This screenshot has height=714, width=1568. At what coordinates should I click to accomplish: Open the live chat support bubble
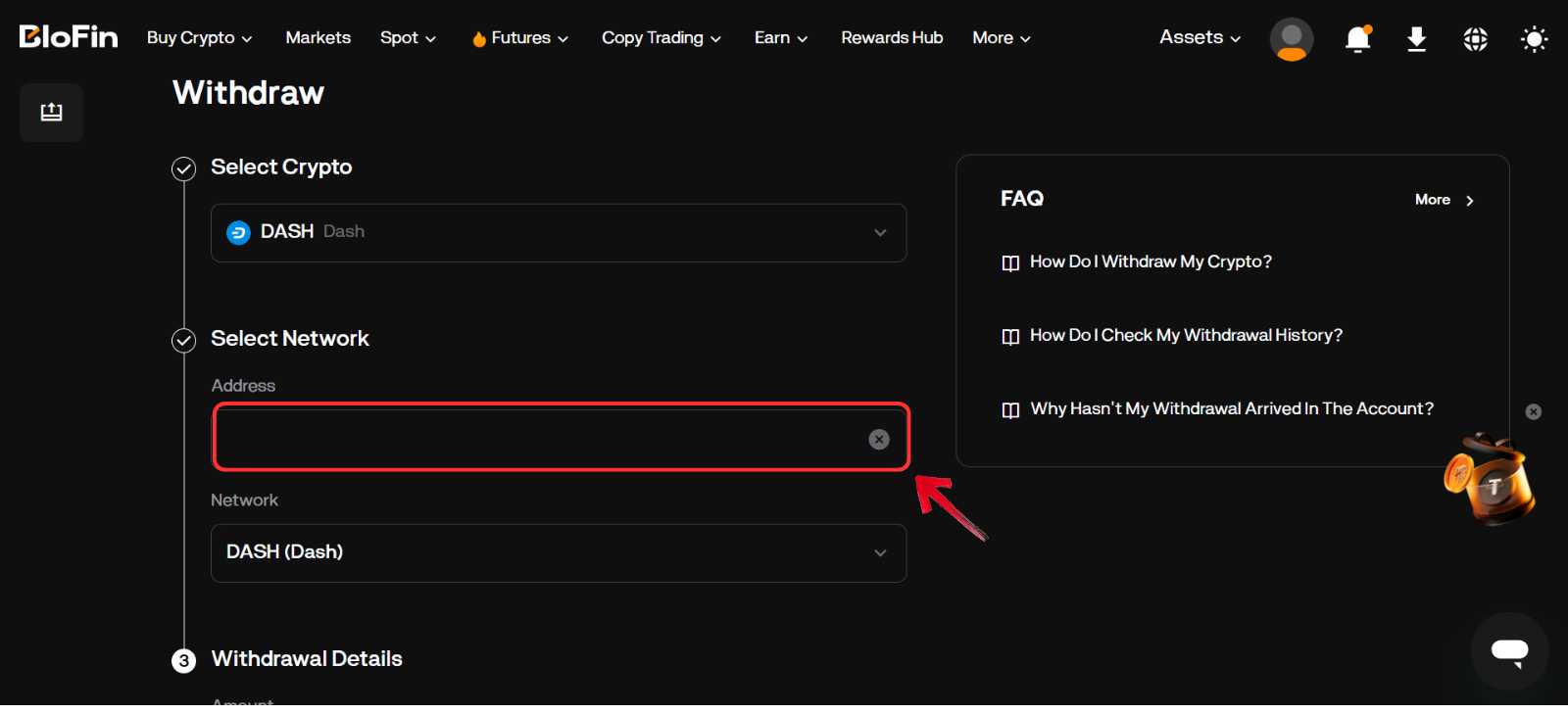(1509, 651)
